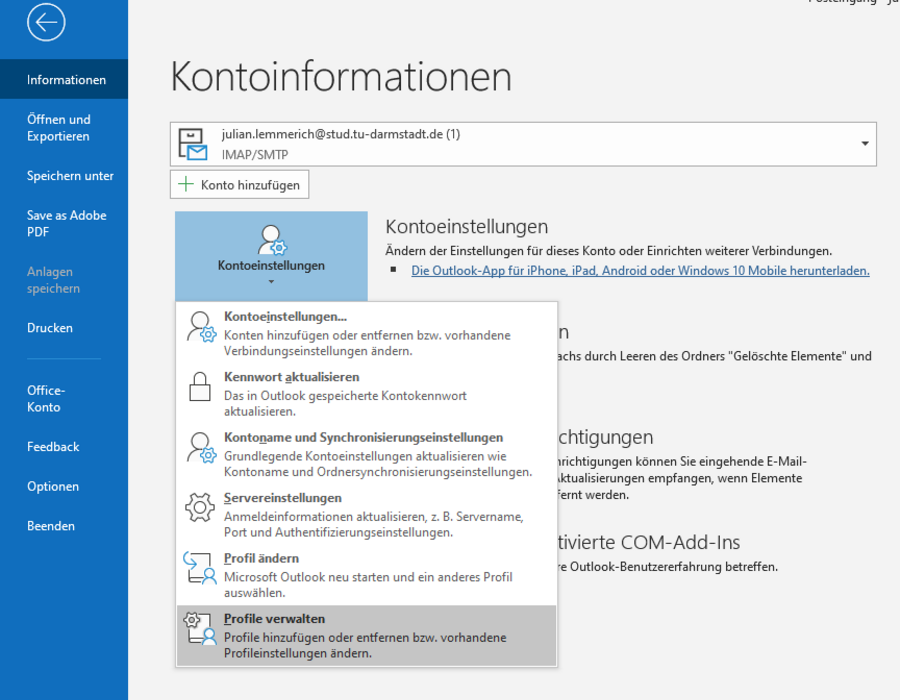The width and height of the screenshot is (900, 700).
Task: Click the person-gear icon on Kontoeinstellungen tile
Action: coord(271,240)
